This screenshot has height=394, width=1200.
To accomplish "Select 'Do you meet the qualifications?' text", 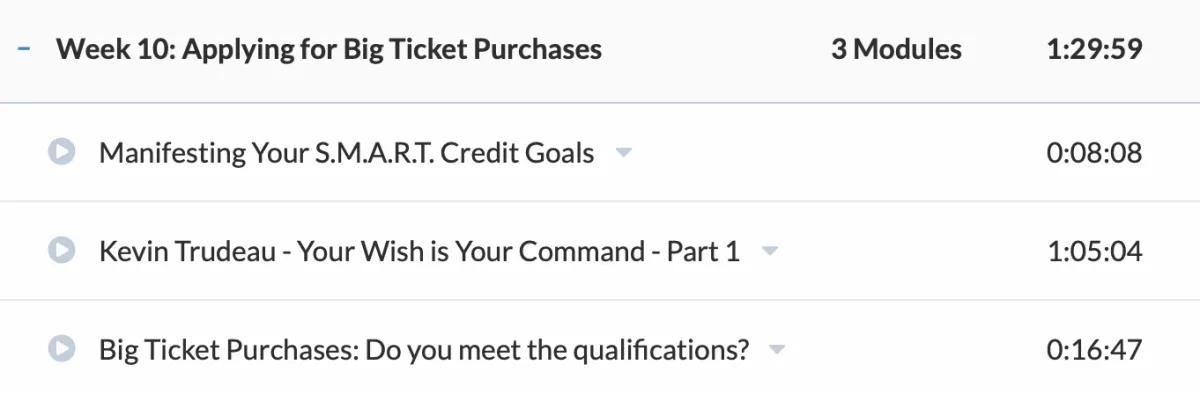I will coord(557,350).
